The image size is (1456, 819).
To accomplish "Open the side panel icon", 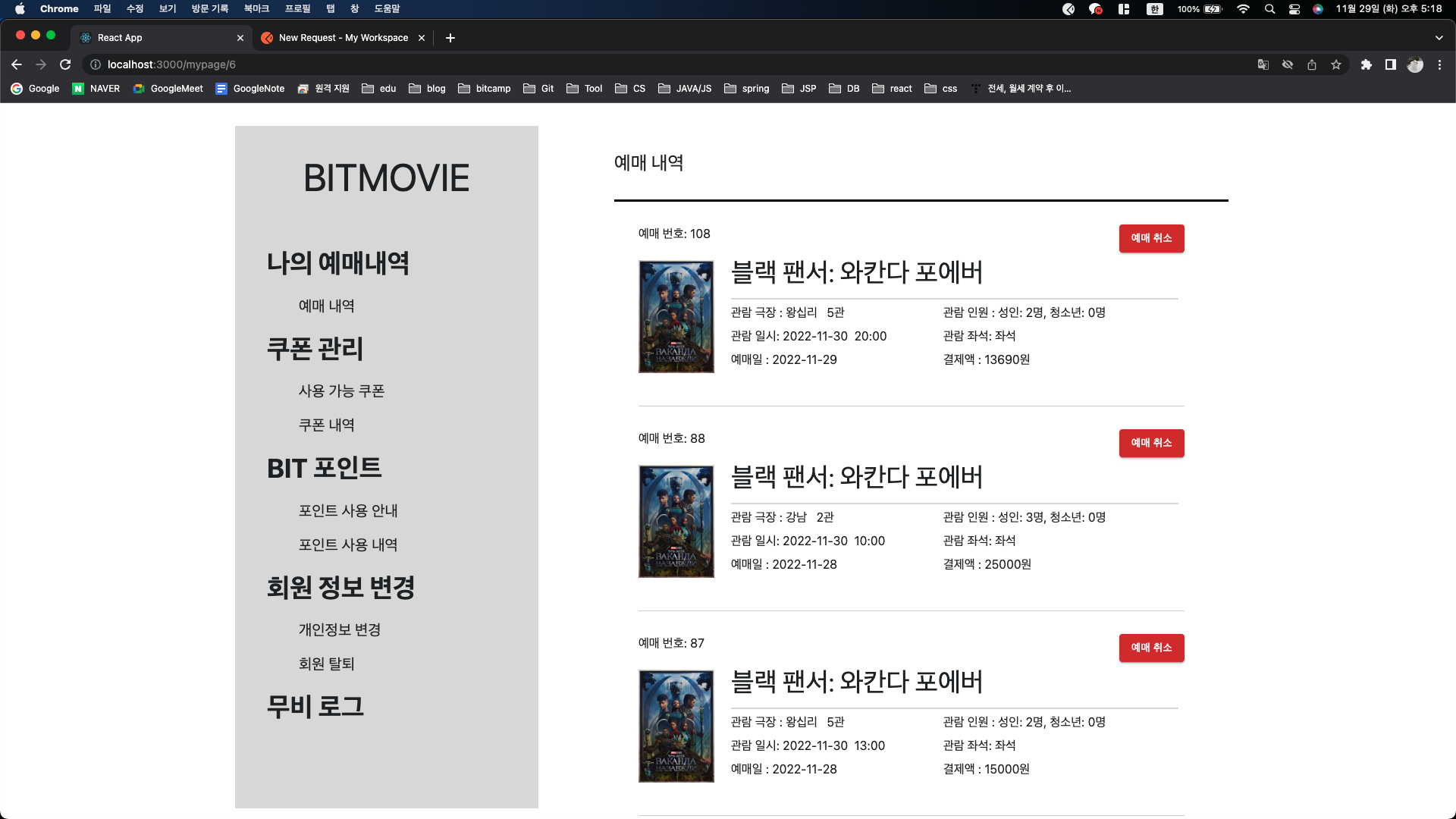I will [x=1390, y=64].
